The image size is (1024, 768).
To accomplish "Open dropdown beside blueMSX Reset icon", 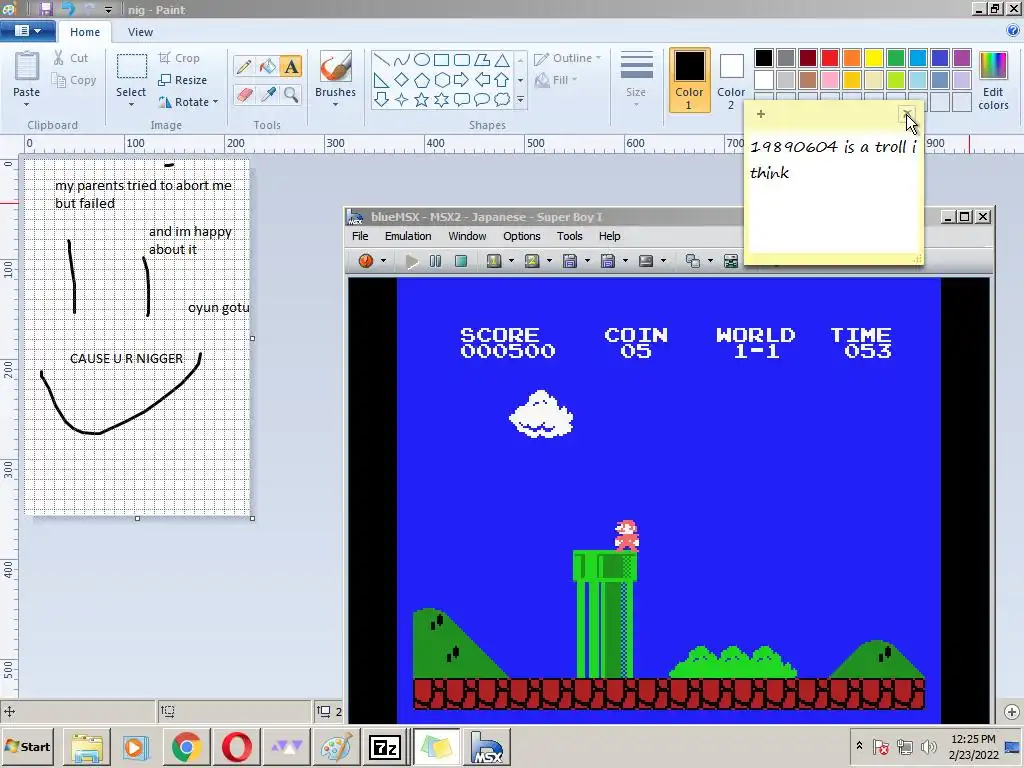I will pos(383,261).
